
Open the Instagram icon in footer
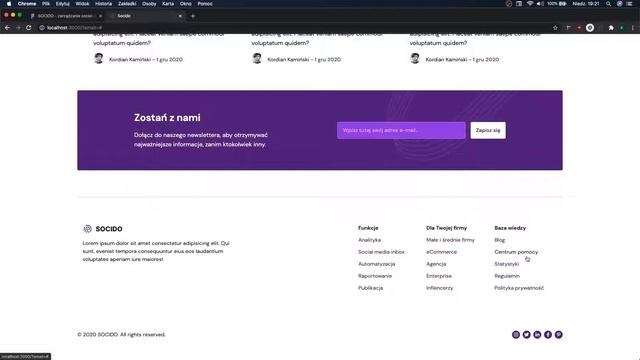tap(516, 335)
